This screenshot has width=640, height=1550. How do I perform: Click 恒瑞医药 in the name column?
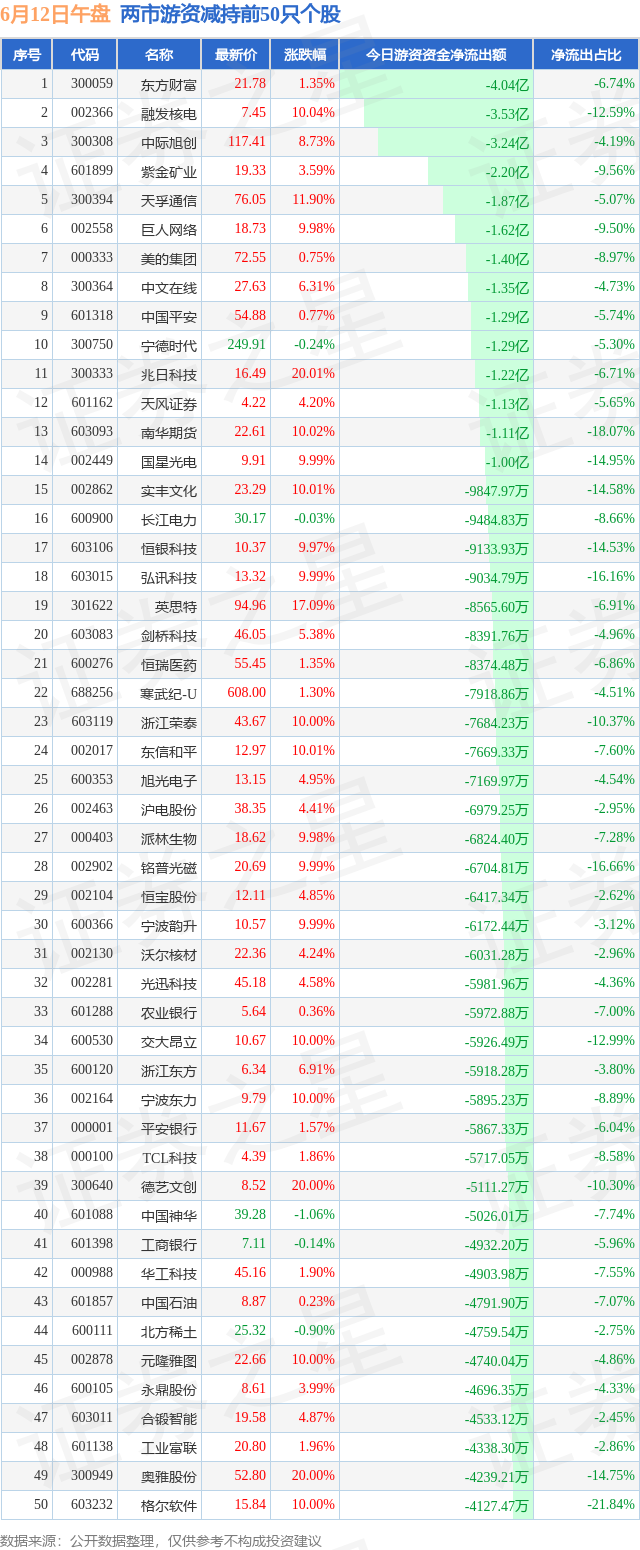tap(169, 665)
